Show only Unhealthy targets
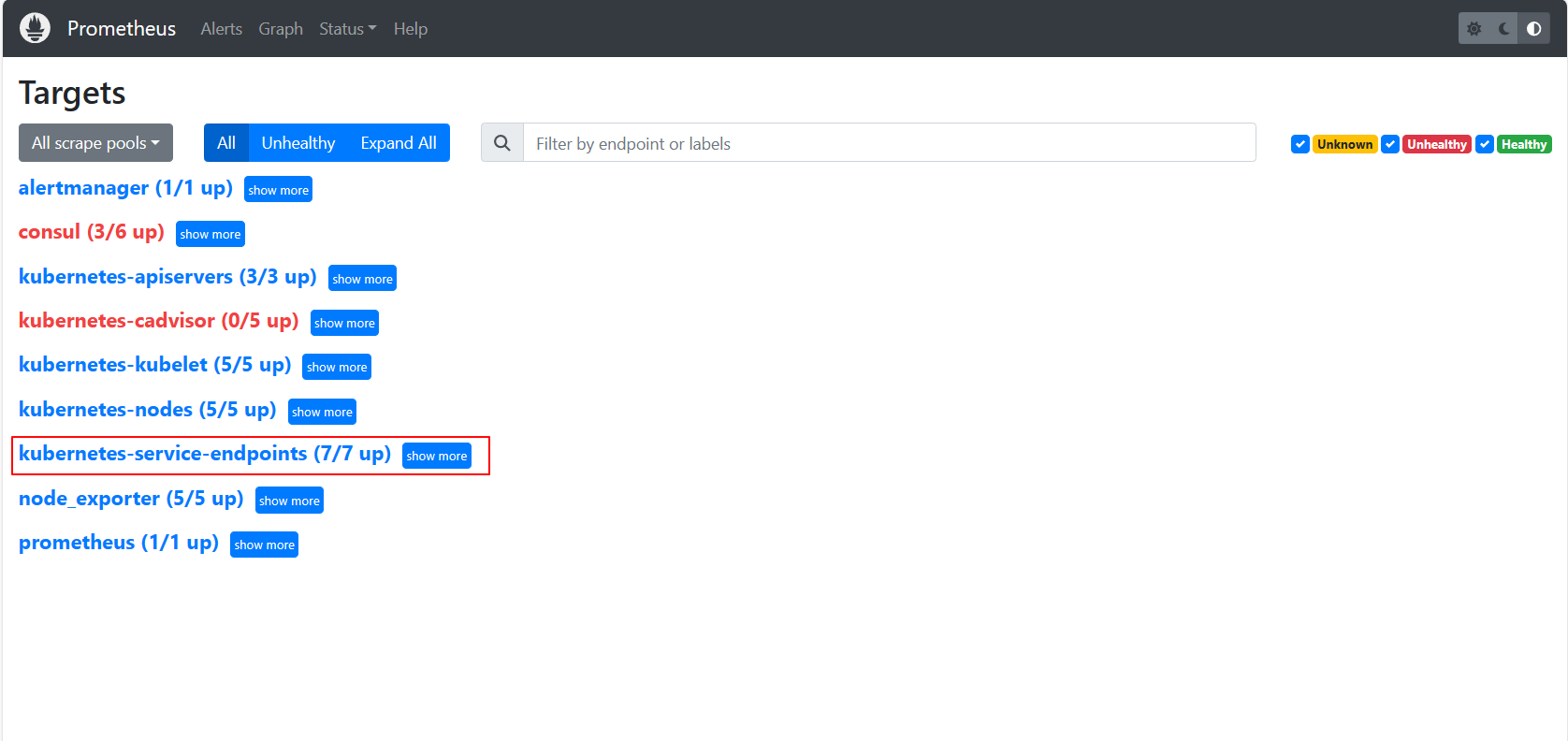This screenshot has width=1568, height=741. [298, 143]
